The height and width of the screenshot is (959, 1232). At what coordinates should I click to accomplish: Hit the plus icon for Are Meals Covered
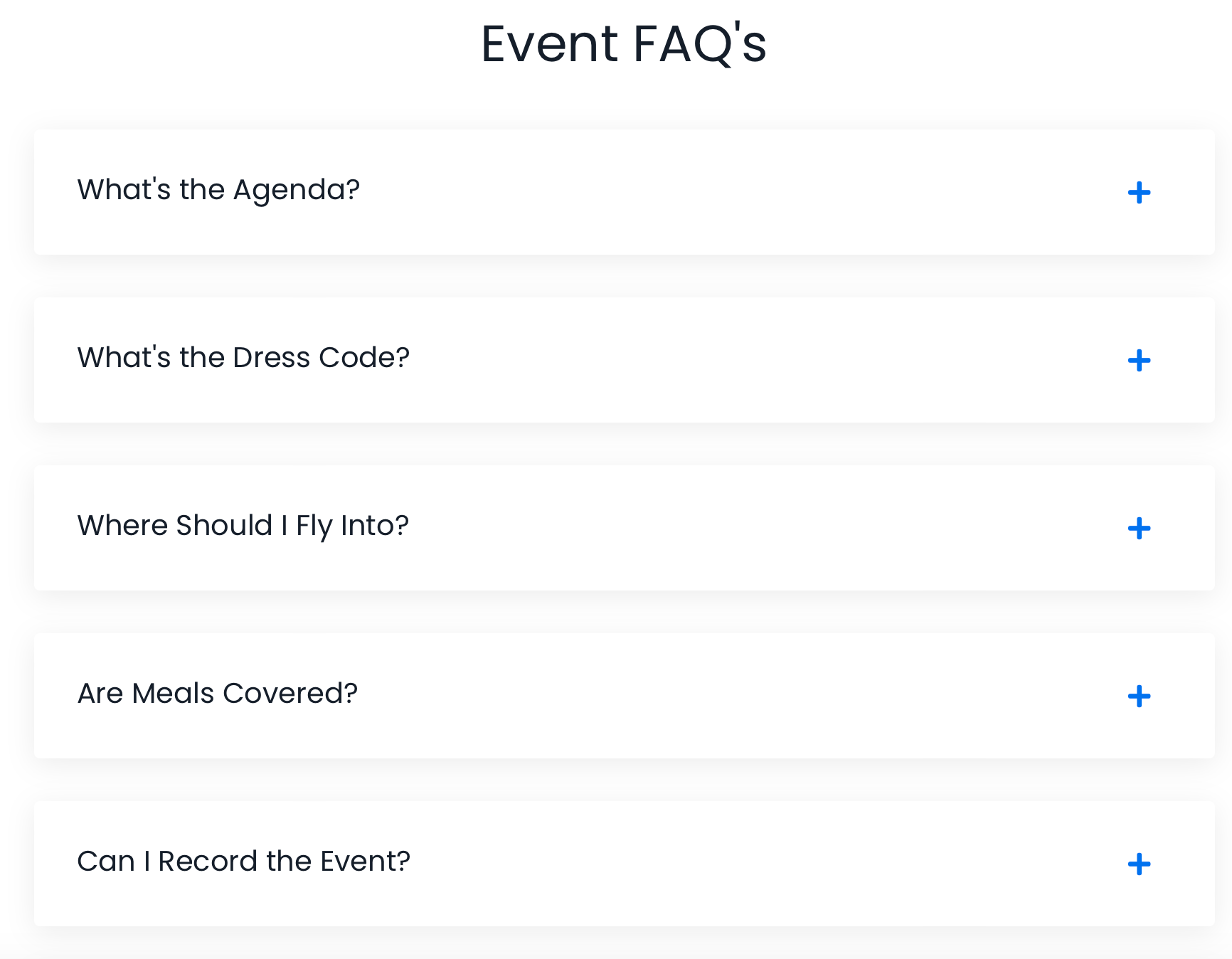tap(1139, 696)
